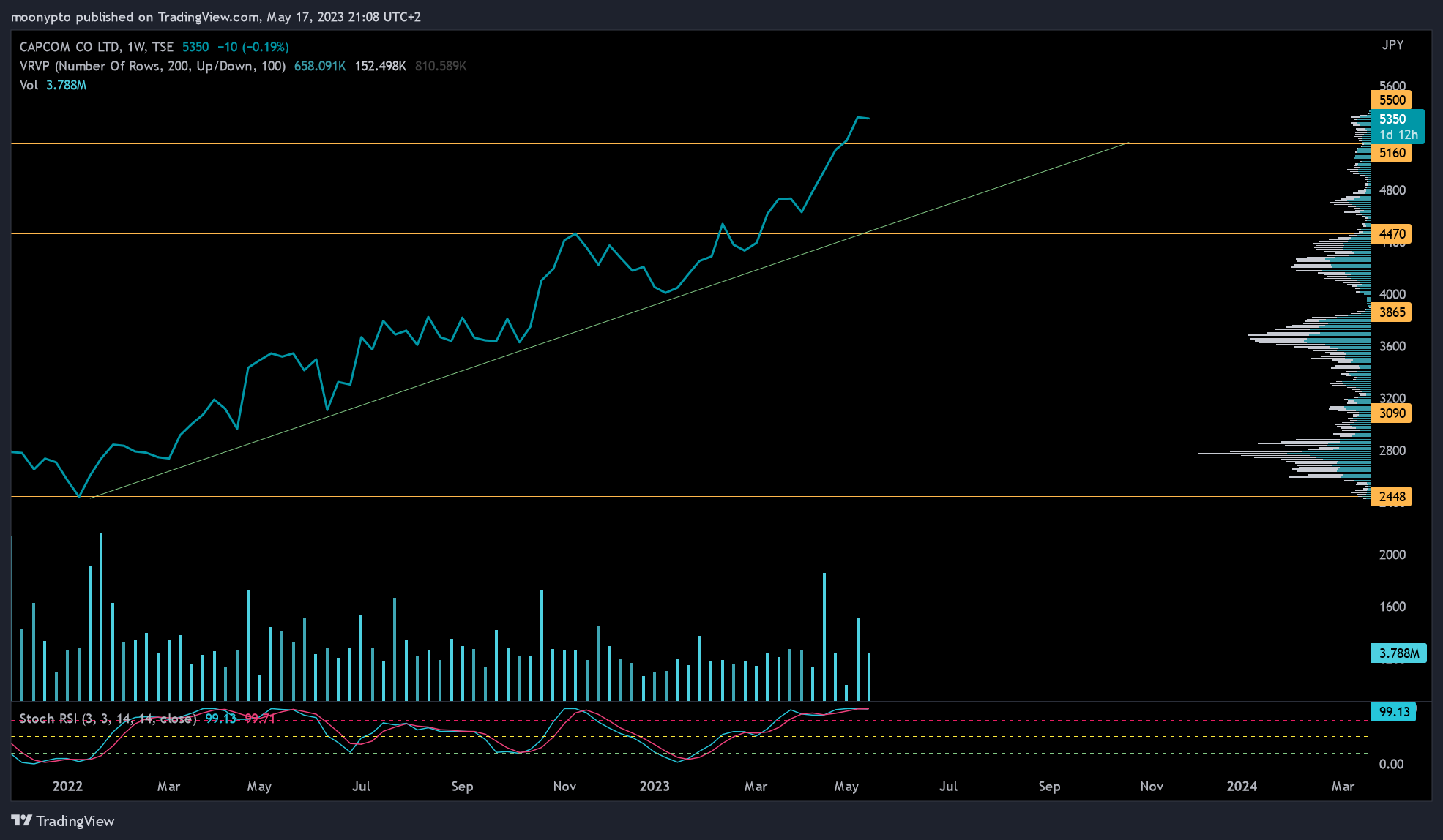The image size is (1443, 840).
Task: Select the 5160 price level label
Action: coord(1391,153)
